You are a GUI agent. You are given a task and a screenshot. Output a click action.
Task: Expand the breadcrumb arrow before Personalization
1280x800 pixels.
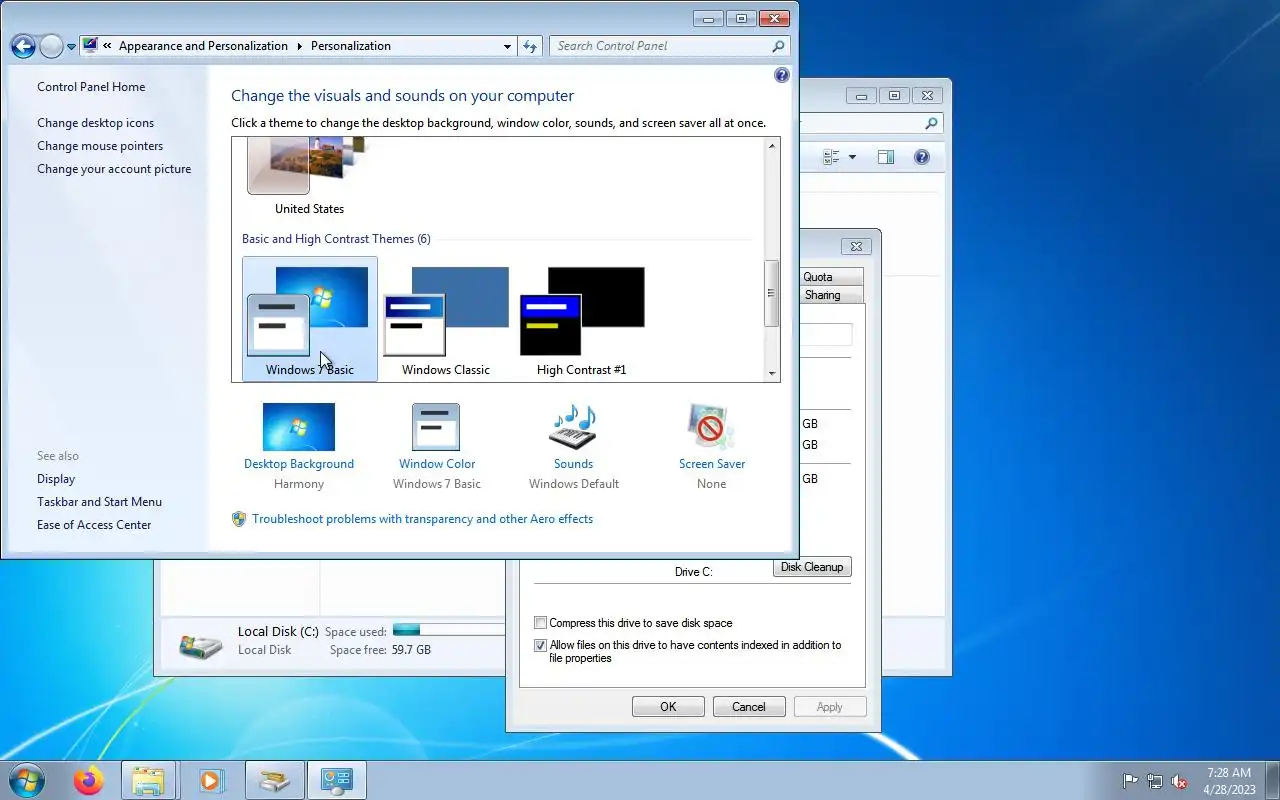pos(299,46)
